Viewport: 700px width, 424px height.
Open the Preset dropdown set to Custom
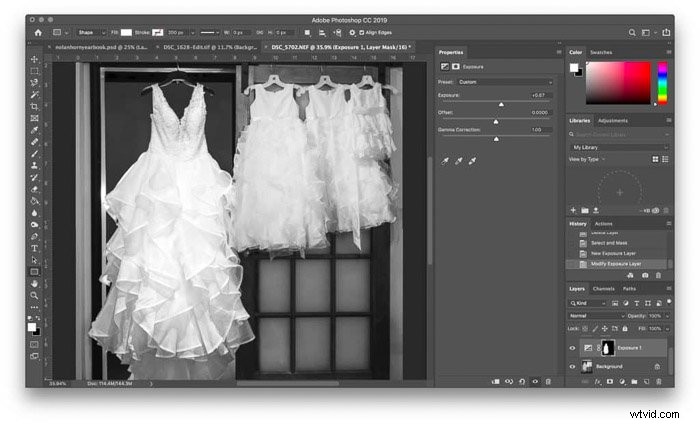click(x=505, y=83)
